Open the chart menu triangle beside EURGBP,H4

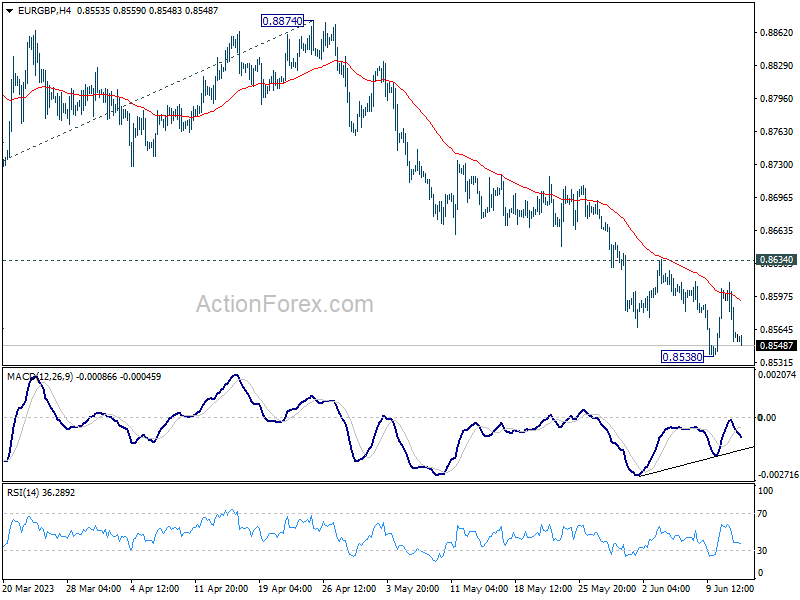click(x=9, y=11)
